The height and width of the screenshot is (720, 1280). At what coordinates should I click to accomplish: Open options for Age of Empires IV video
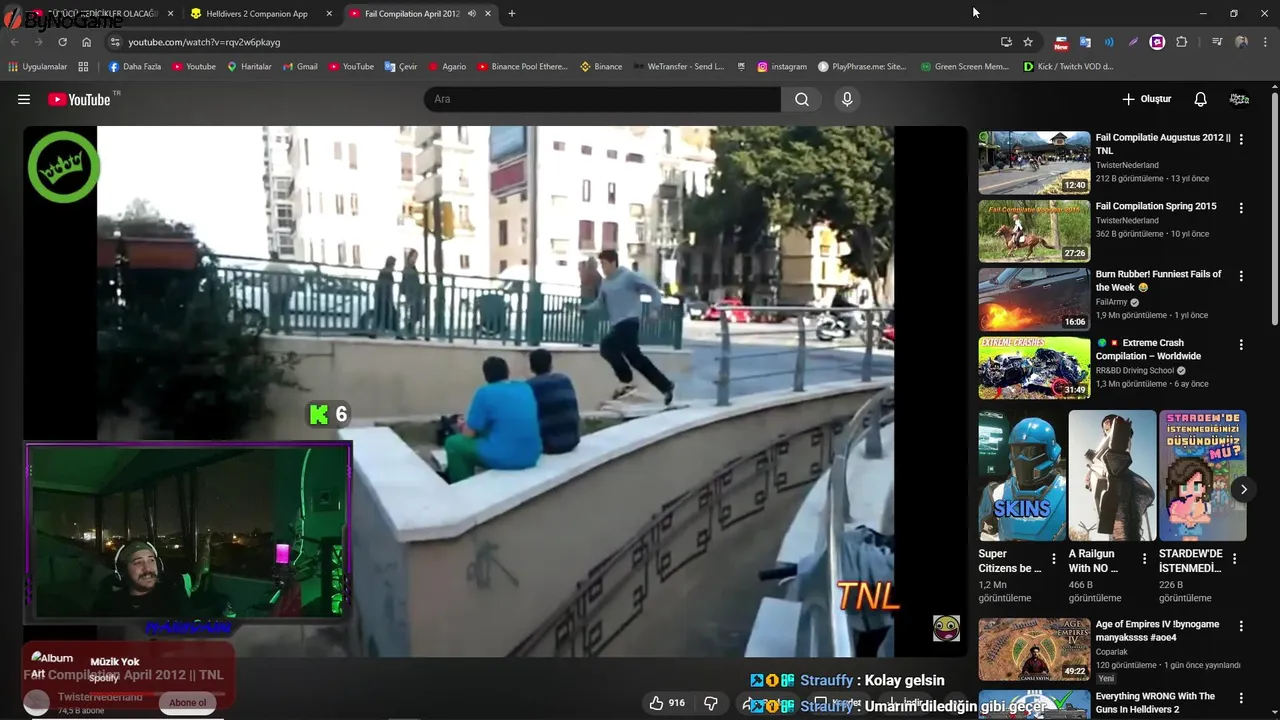coord(1241,626)
